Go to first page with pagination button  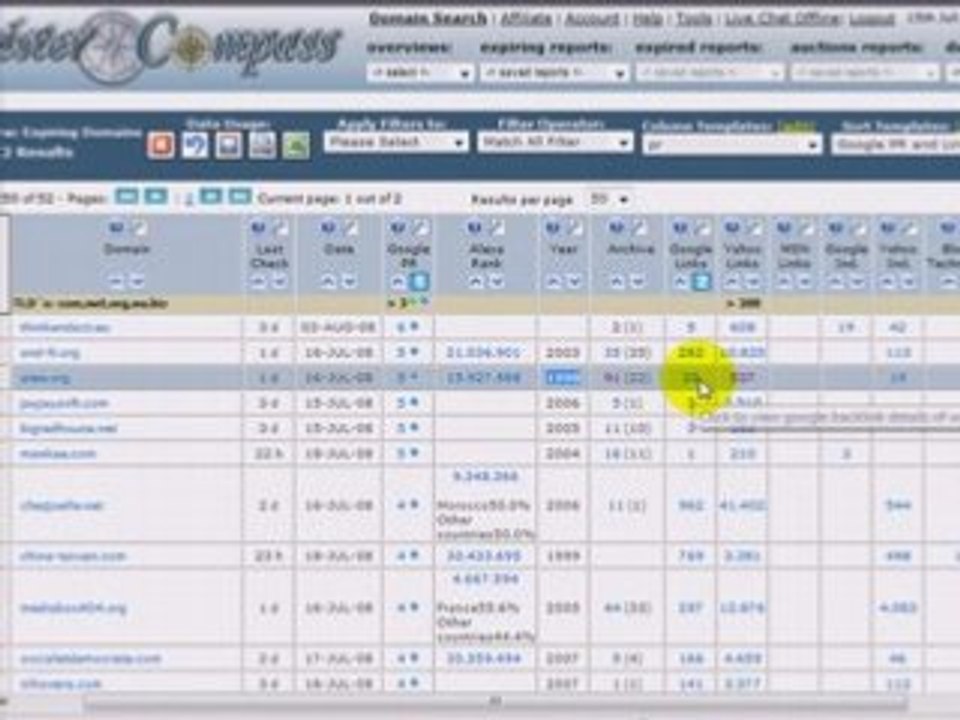[127, 197]
